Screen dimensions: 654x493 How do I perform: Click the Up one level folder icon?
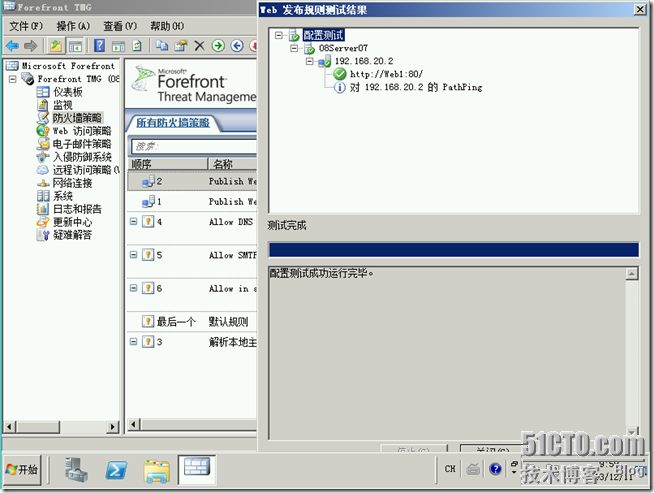pyautogui.click(x=55, y=45)
